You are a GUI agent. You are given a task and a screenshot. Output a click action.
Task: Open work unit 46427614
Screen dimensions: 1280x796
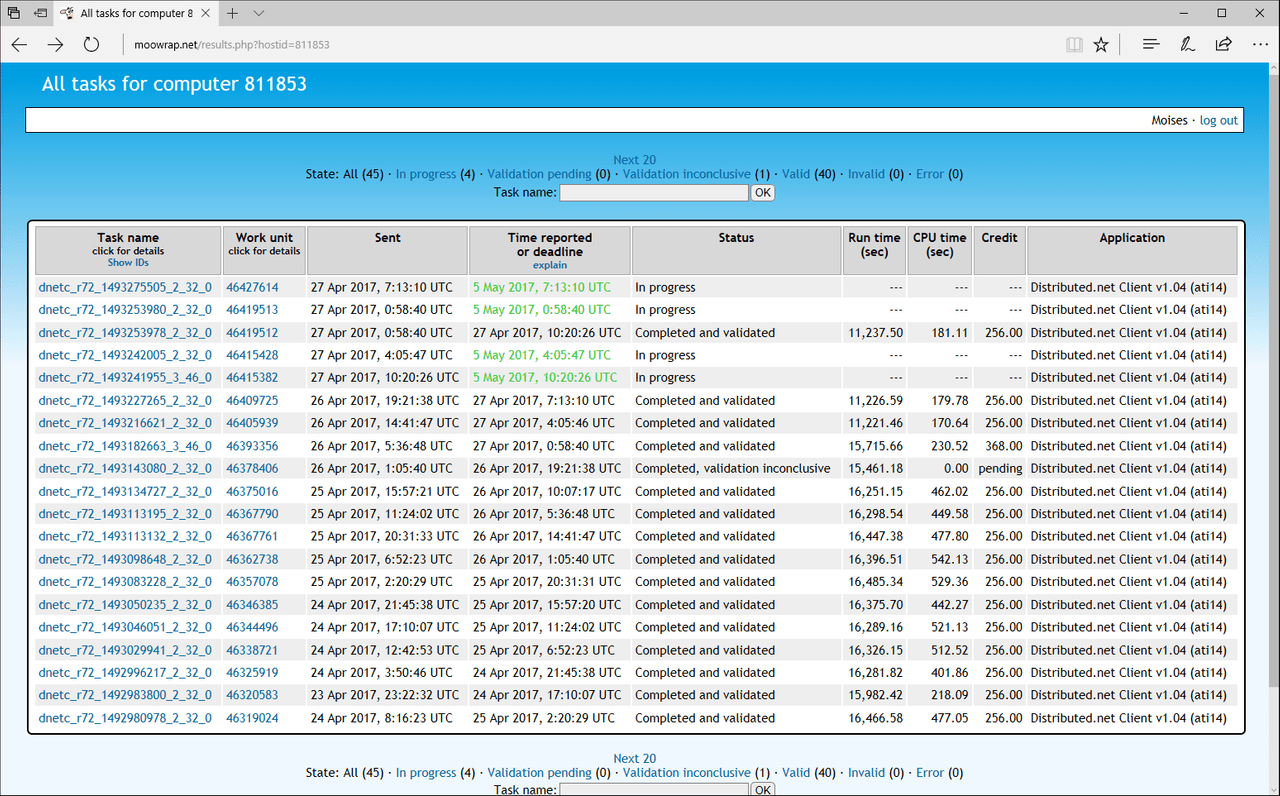(x=252, y=287)
